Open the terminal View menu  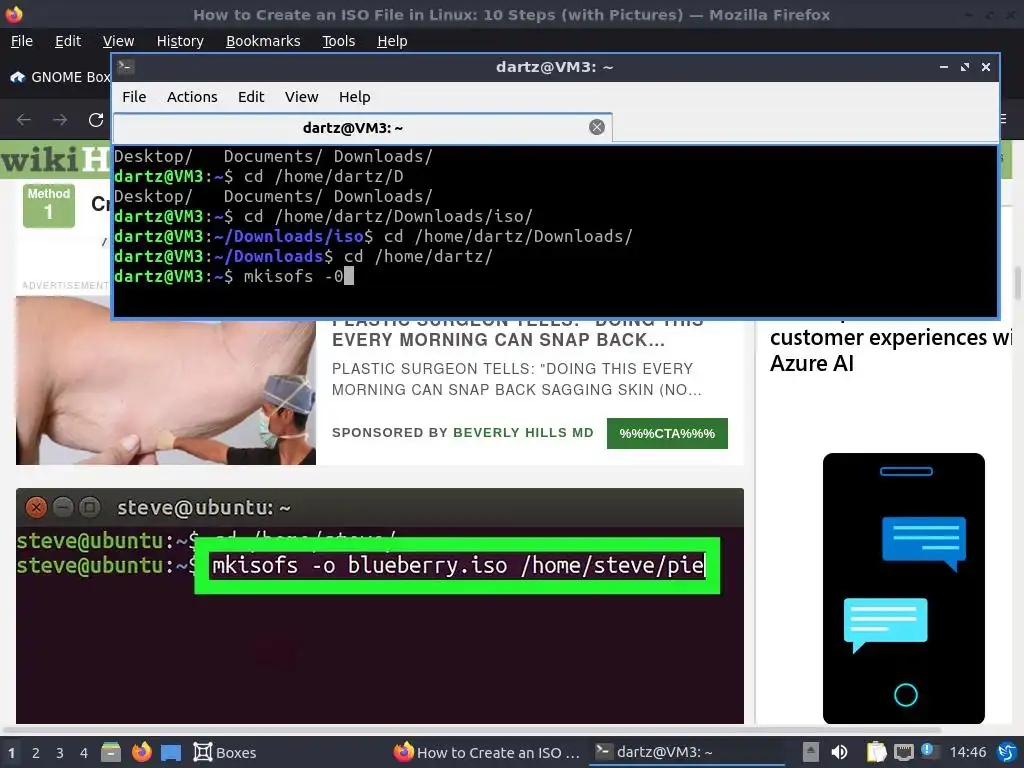pyautogui.click(x=301, y=97)
